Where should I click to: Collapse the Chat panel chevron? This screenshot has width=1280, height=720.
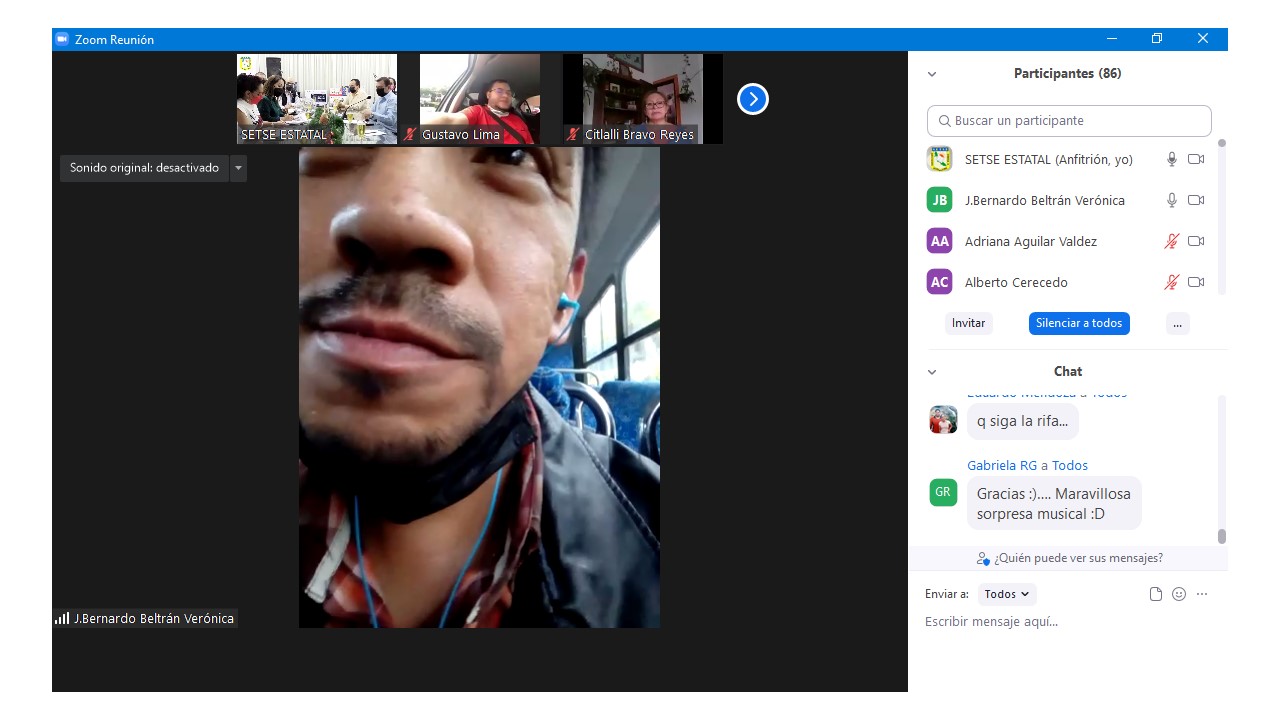[932, 372]
